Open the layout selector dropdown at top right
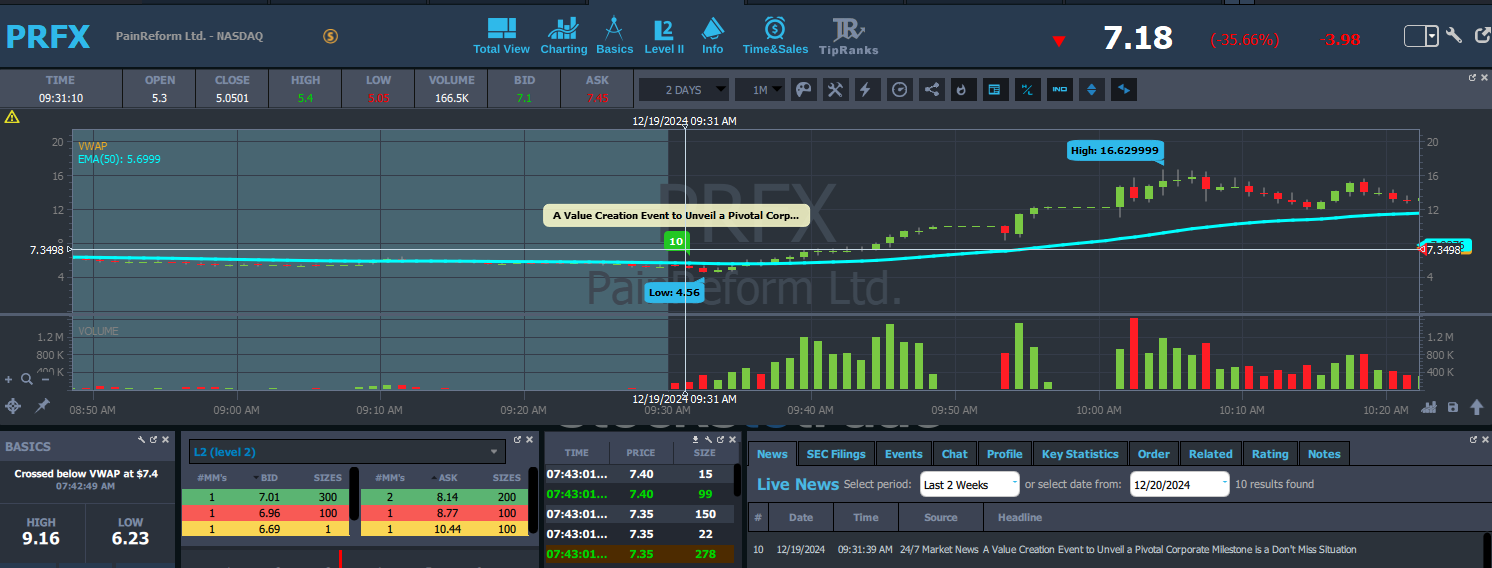Viewport: 1492px width, 568px height. coord(1421,36)
